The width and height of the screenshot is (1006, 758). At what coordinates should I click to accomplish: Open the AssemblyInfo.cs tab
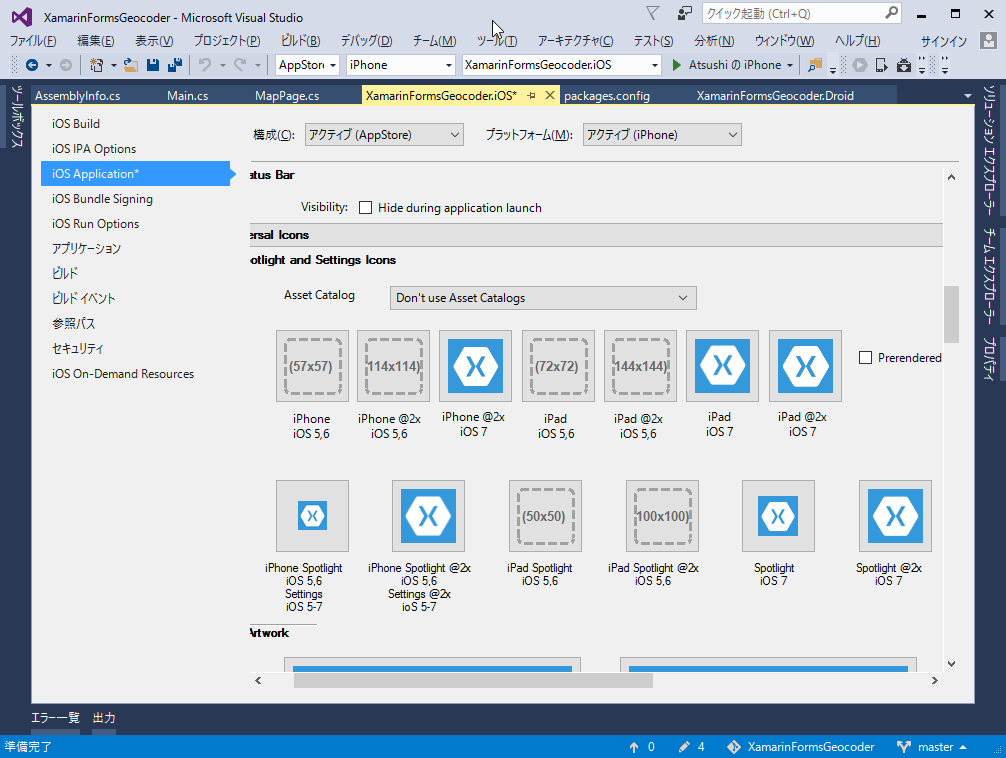[x=78, y=96]
